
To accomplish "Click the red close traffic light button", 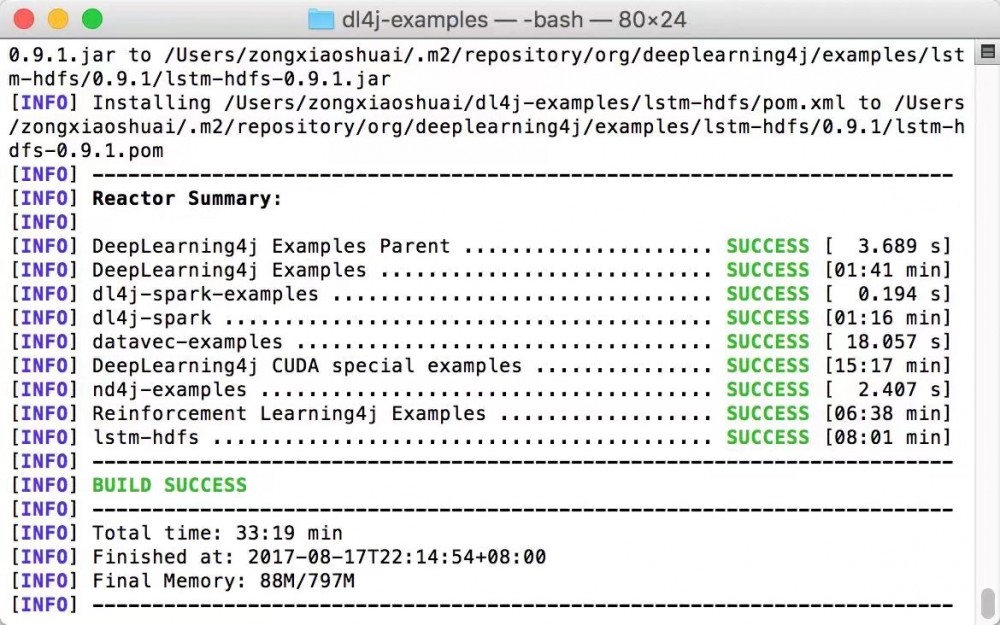I will click(x=24, y=19).
